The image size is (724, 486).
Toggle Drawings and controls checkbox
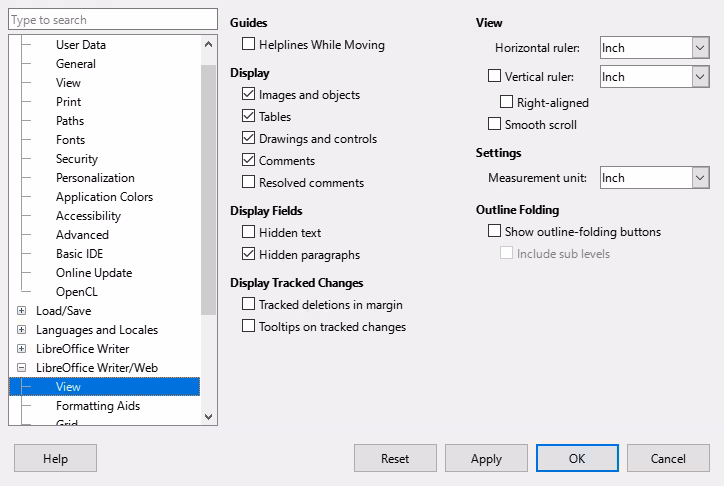click(248, 138)
